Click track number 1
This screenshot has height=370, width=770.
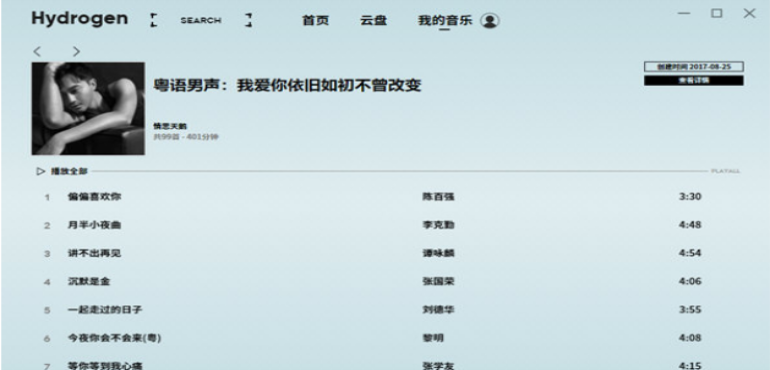click(48, 198)
